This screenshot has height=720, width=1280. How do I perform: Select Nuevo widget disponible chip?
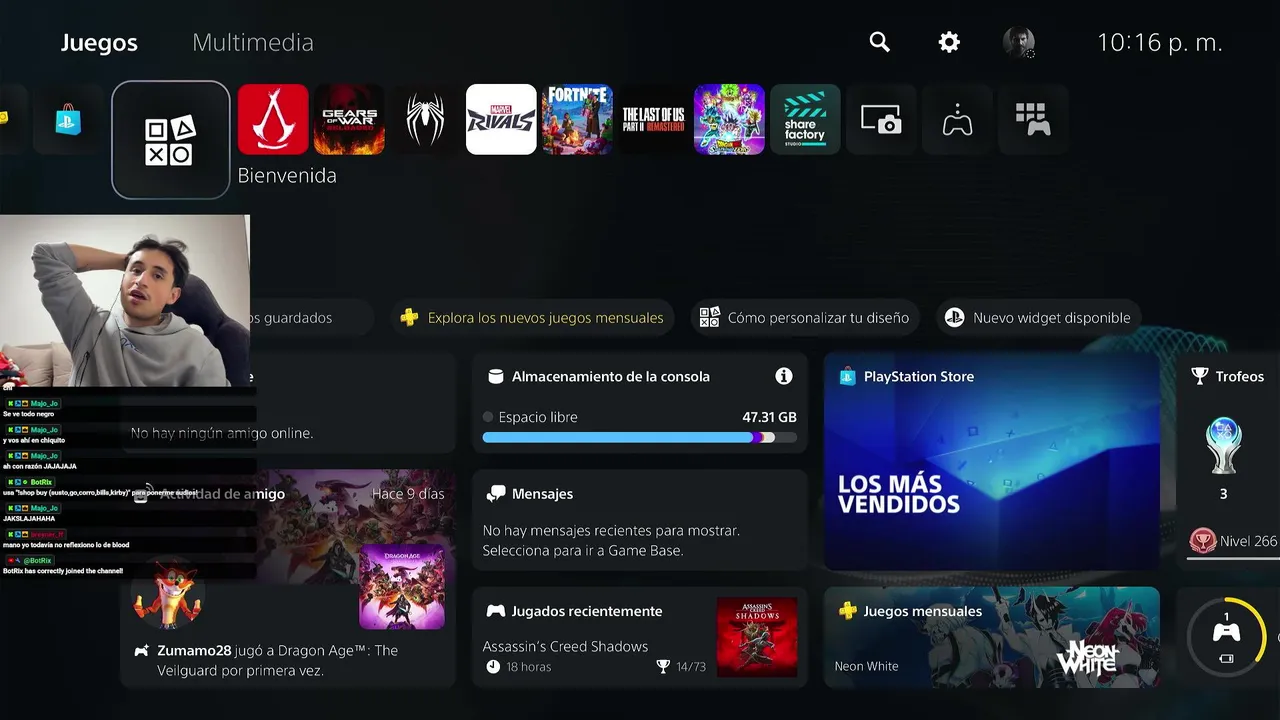point(1038,318)
